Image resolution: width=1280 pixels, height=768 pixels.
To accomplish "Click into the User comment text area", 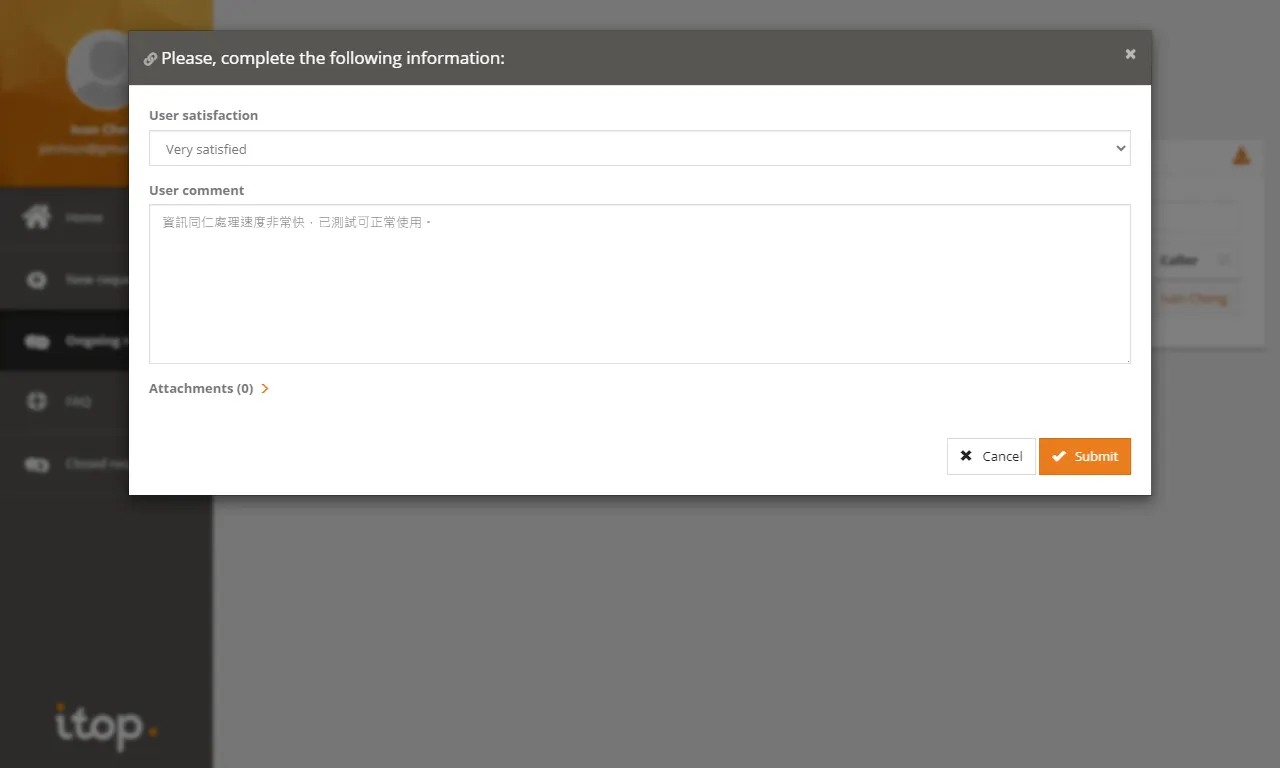I will 640,284.
